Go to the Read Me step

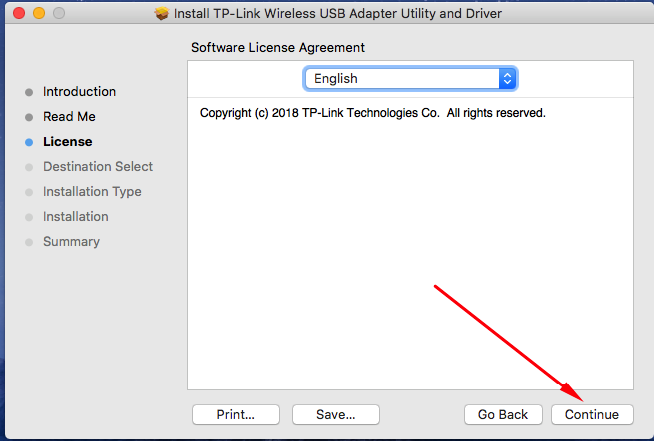pyautogui.click(x=69, y=117)
